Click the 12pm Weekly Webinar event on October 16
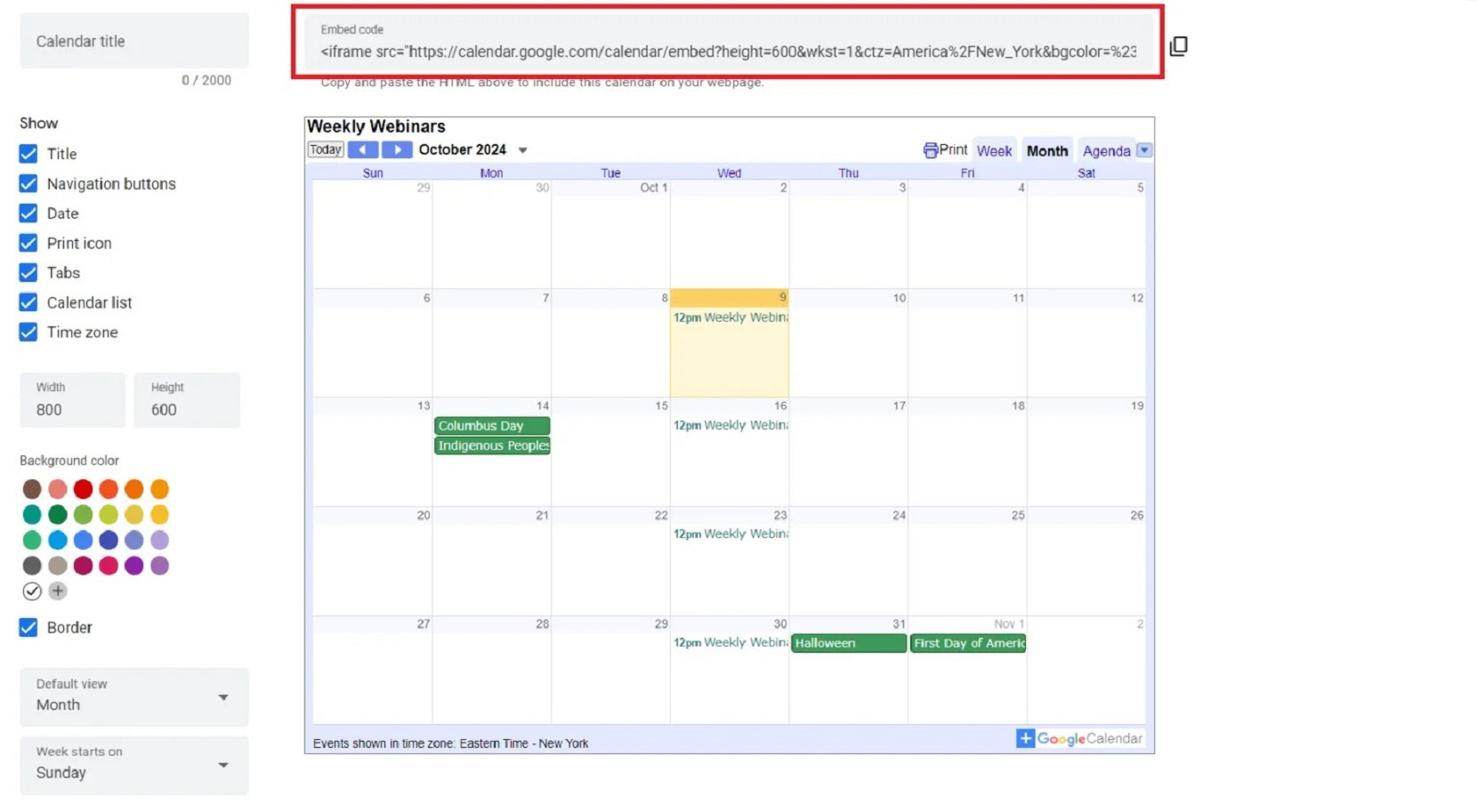1477x812 pixels. (x=729, y=425)
